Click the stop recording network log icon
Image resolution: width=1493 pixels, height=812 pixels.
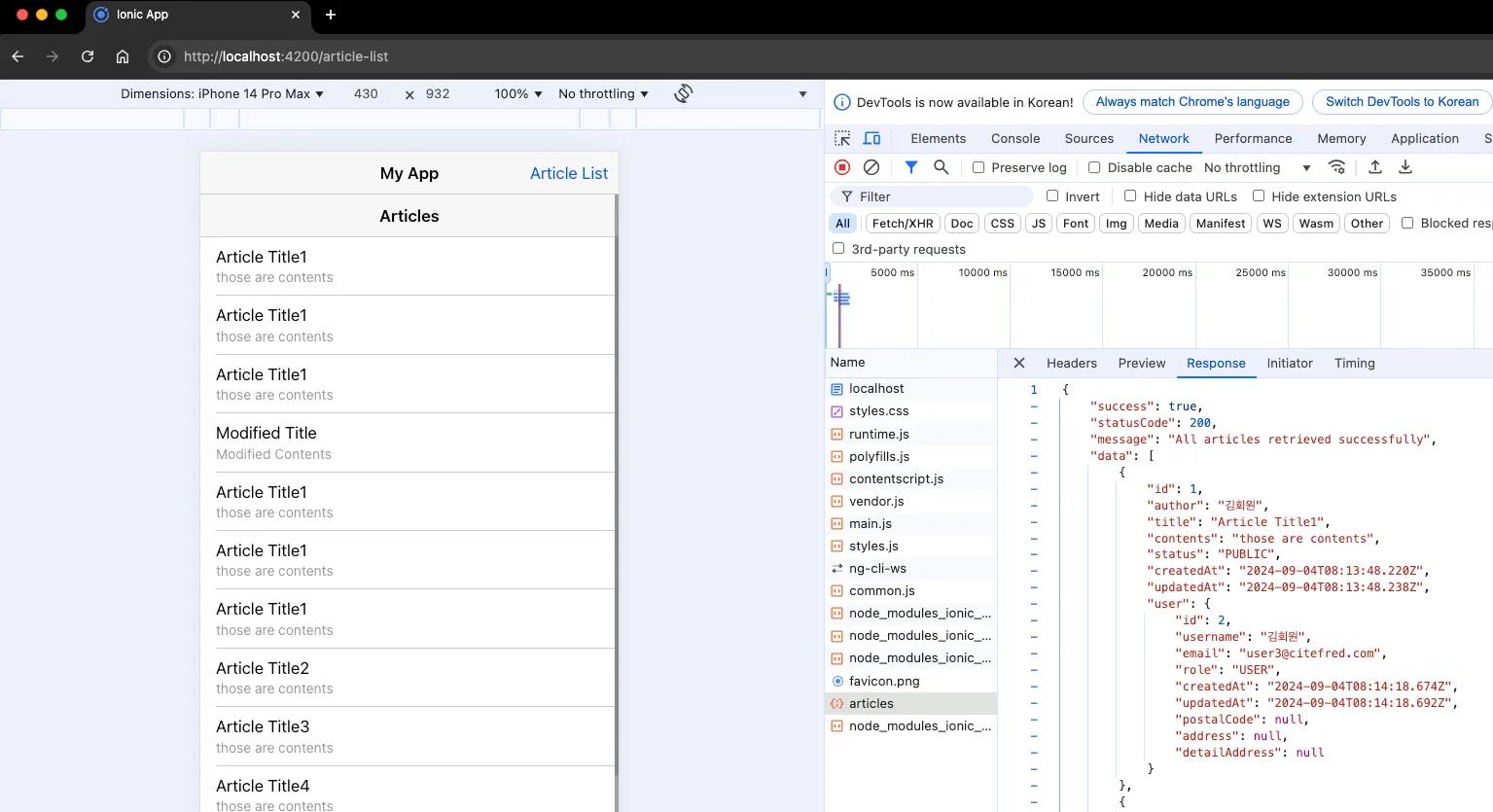842,167
